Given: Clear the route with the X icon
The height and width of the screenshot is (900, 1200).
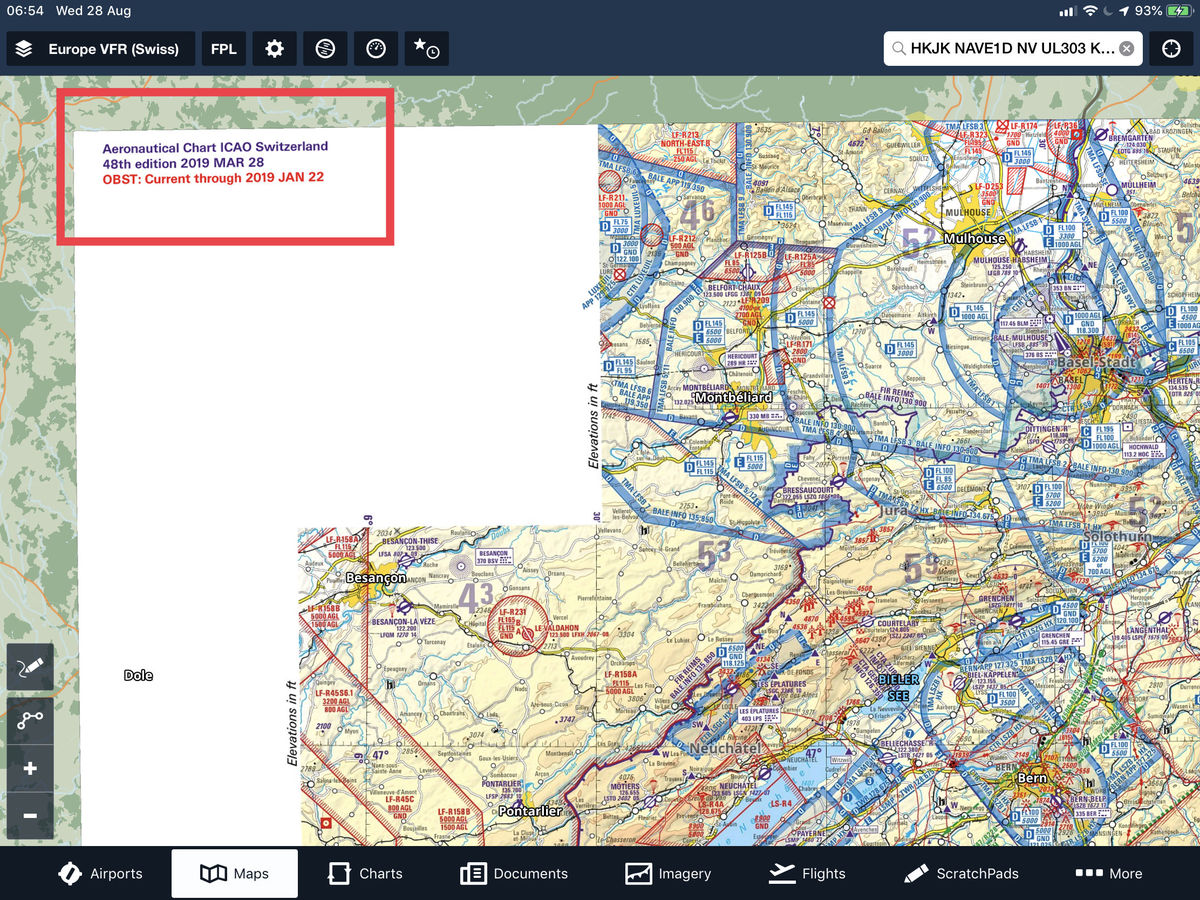Looking at the screenshot, I should [x=1127, y=47].
